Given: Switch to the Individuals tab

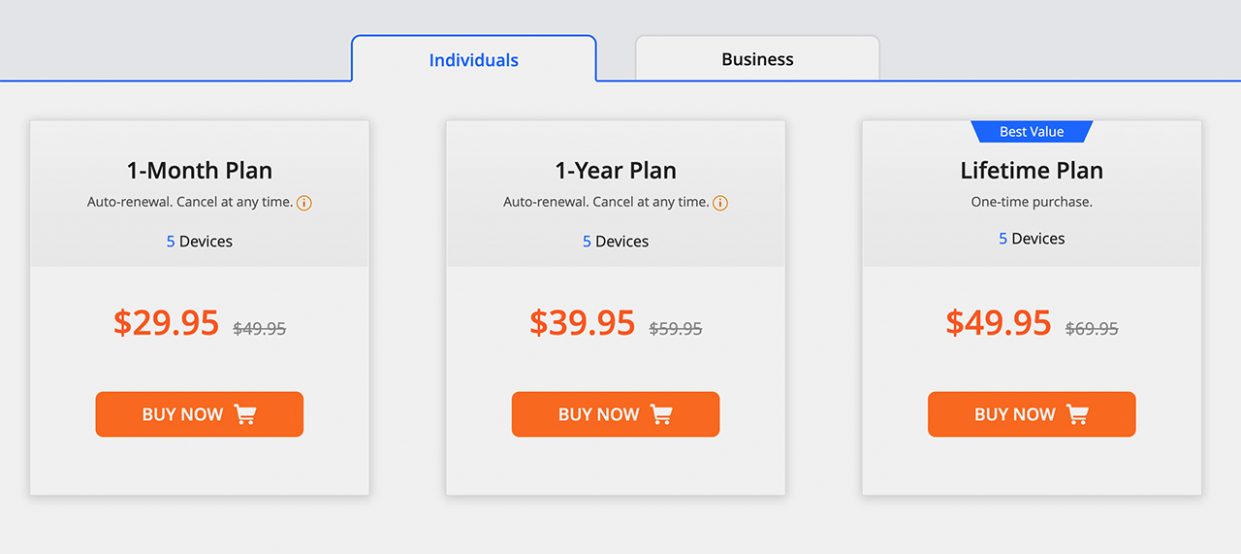Looking at the screenshot, I should coord(473,60).
